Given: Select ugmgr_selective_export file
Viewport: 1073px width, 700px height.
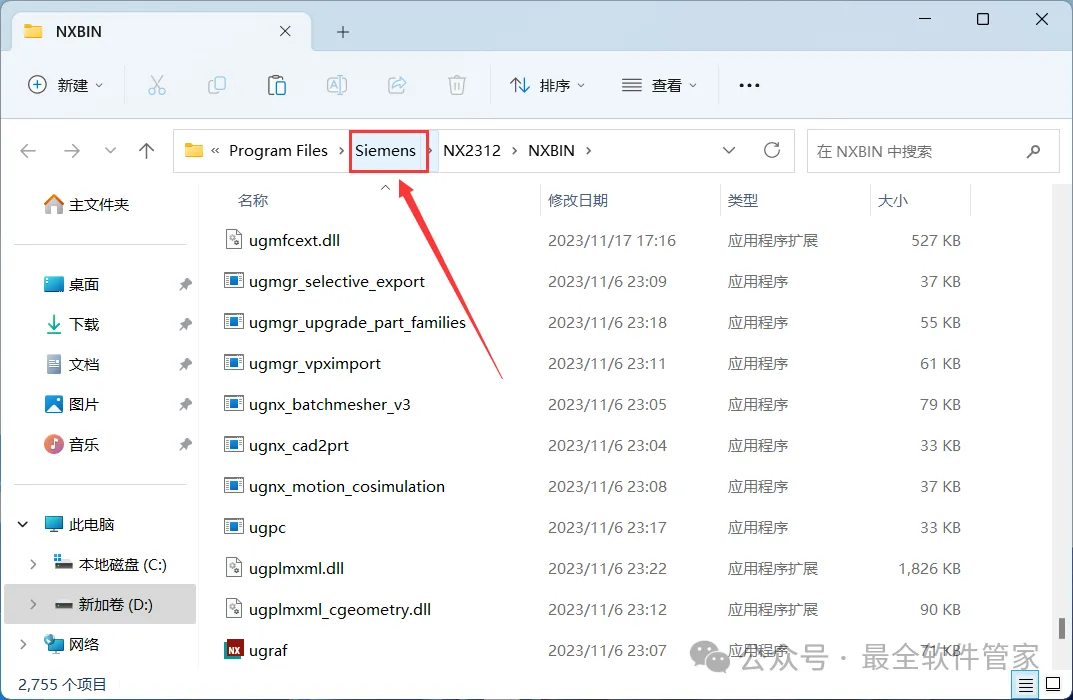Looking at the screenshot, I should coord(336,281).
